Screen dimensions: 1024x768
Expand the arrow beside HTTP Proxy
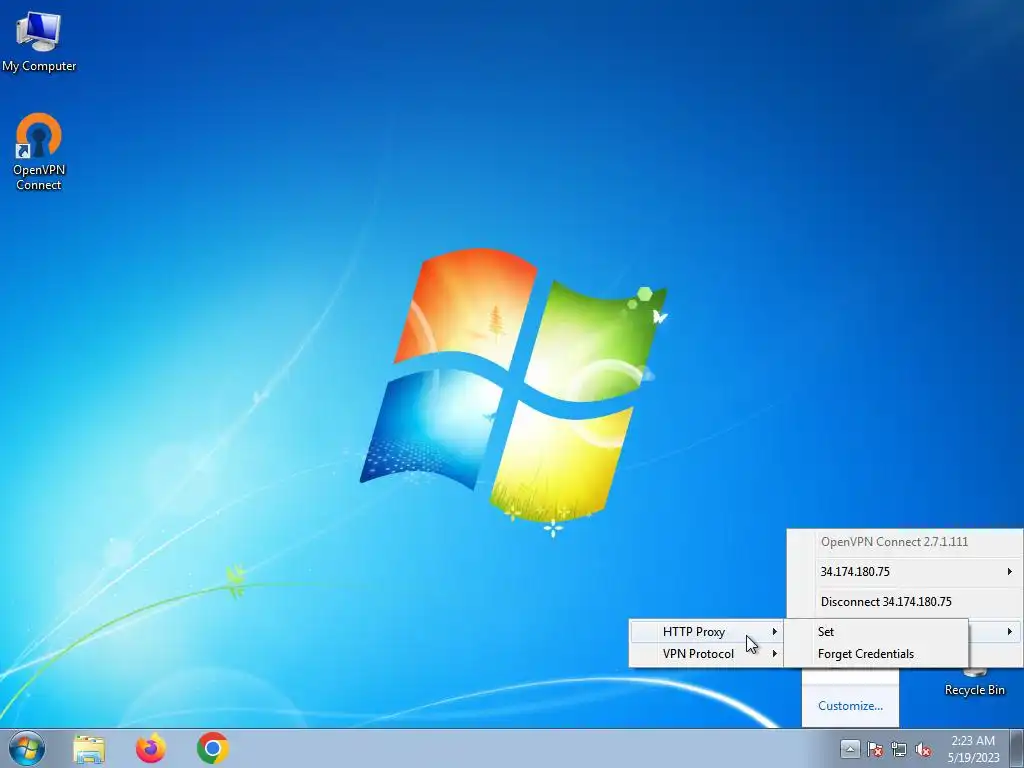[x=775, y=632]
